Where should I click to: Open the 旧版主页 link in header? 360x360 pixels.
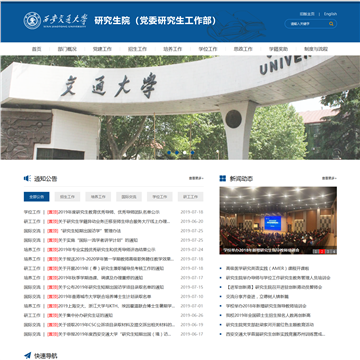pos(307,14)
